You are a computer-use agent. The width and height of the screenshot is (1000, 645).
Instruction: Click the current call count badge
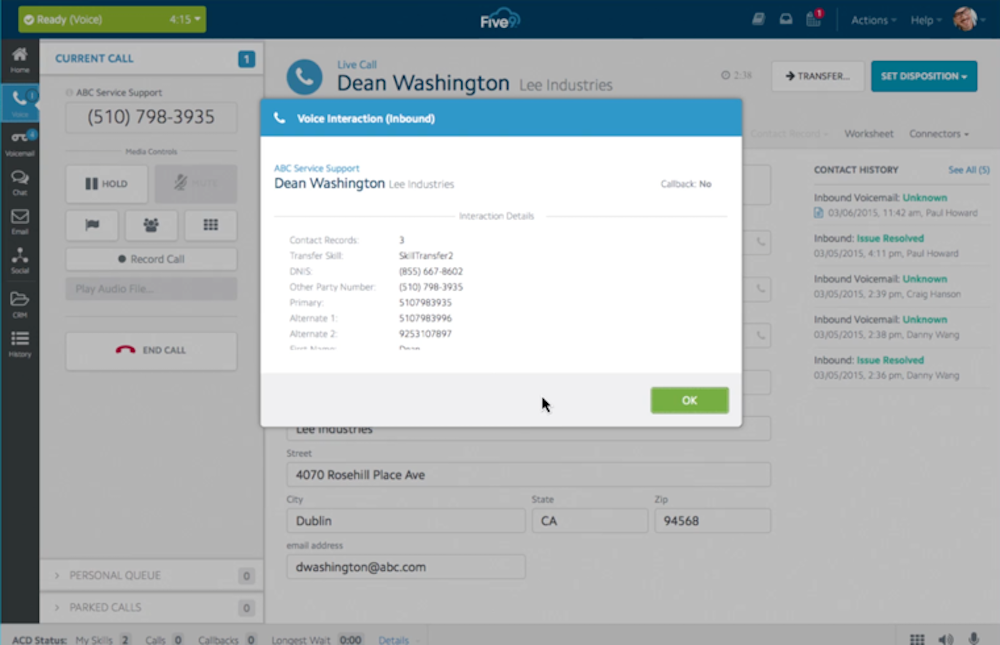[246, 59]
